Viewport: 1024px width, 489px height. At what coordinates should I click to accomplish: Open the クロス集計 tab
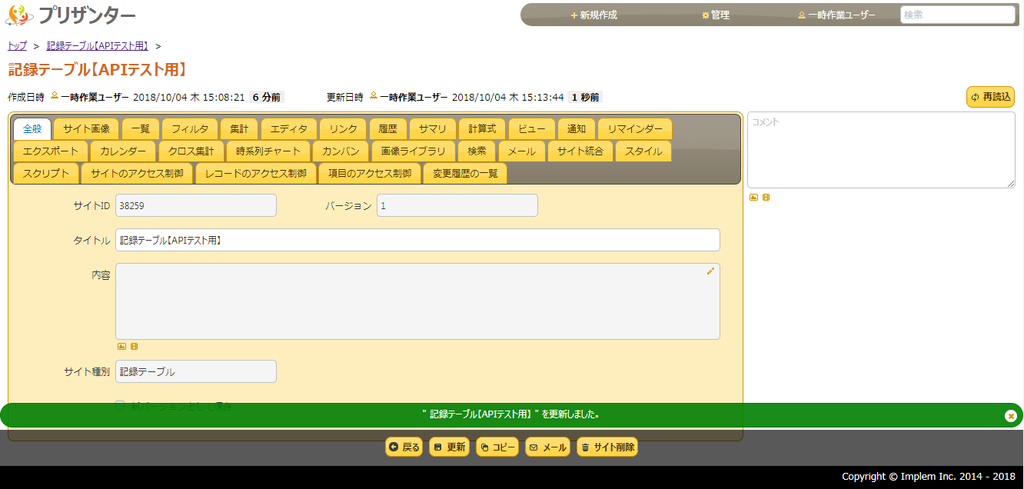[191, 151]
